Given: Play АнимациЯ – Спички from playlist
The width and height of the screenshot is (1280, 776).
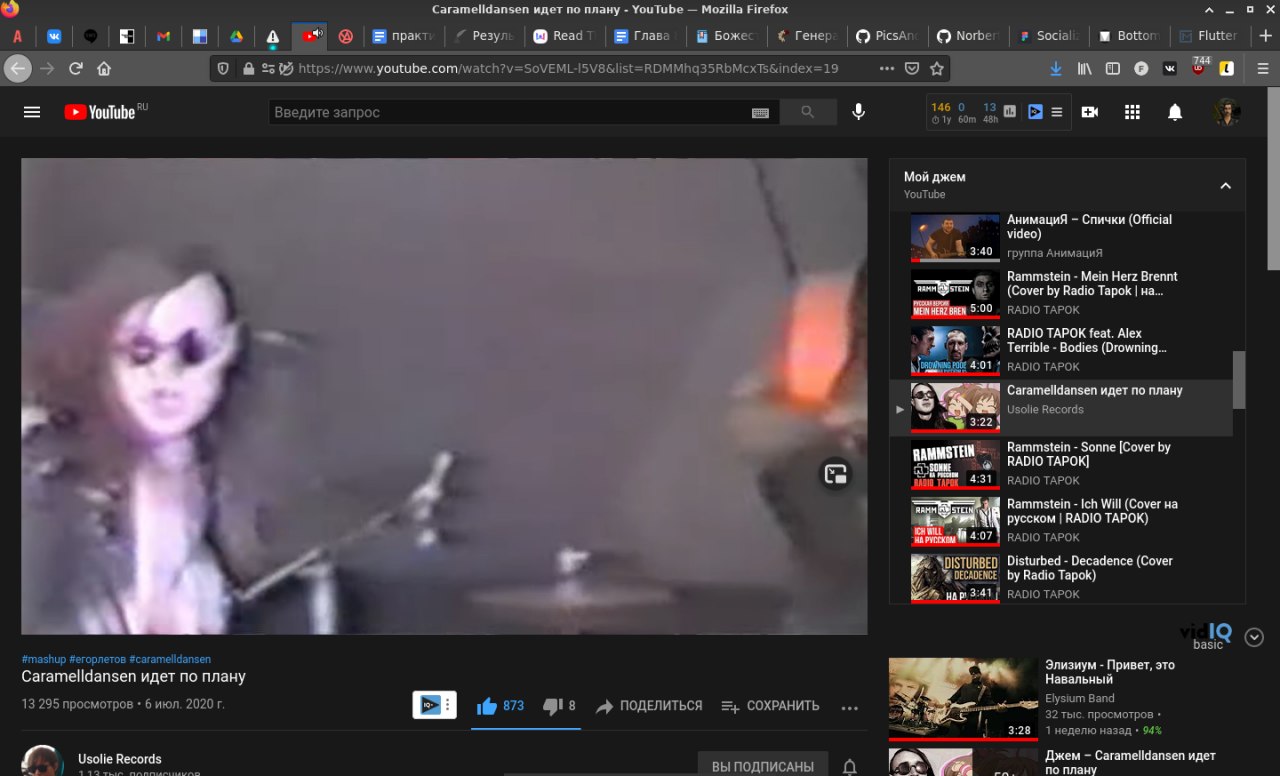Looking at the screenshot, I should click(1060, 237).
